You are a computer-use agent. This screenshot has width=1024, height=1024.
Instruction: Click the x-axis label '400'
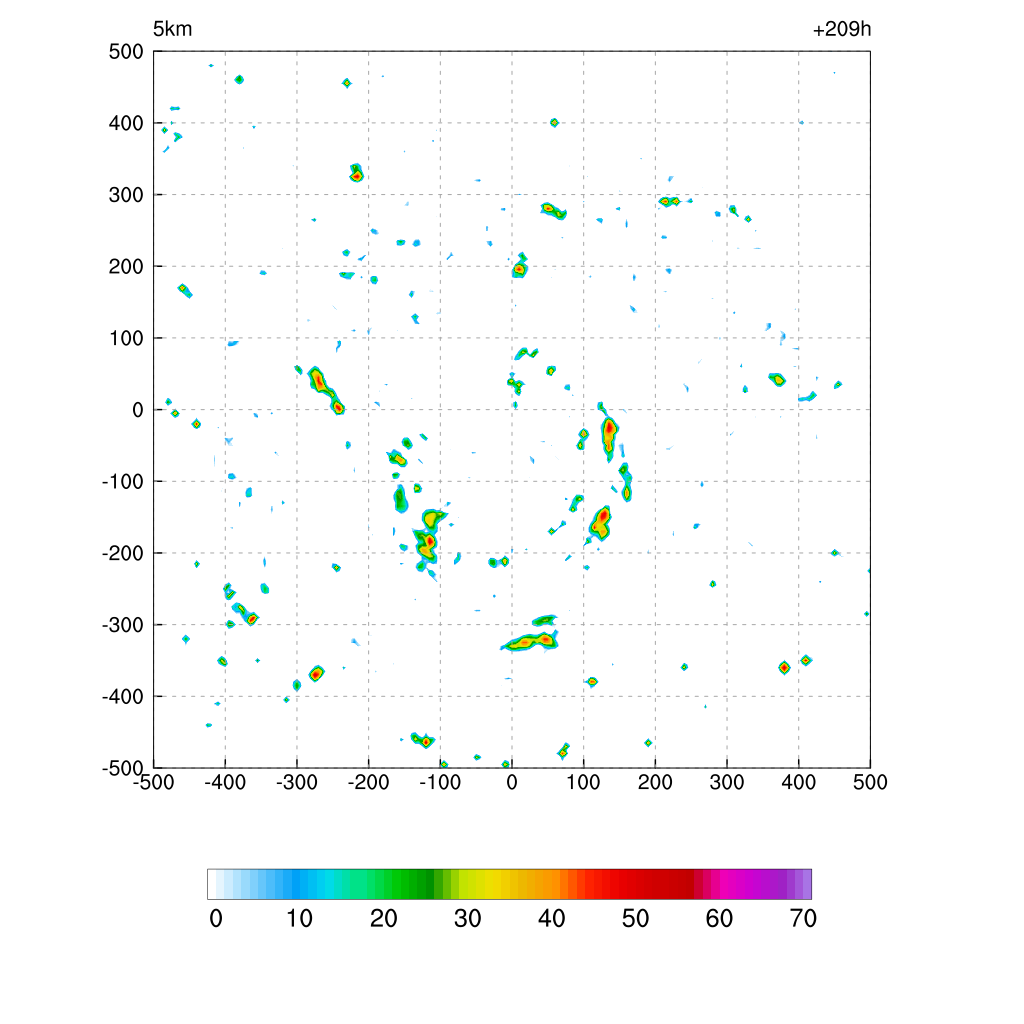799,782
